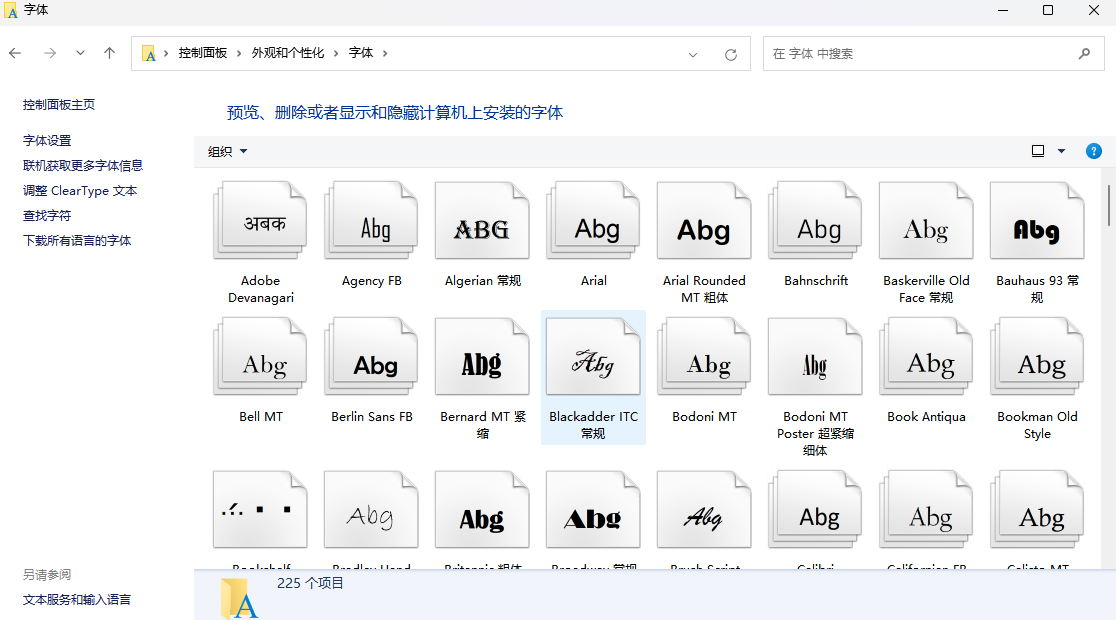
Task: Click the 字体 breadcrumb
Action: [361, 53]
